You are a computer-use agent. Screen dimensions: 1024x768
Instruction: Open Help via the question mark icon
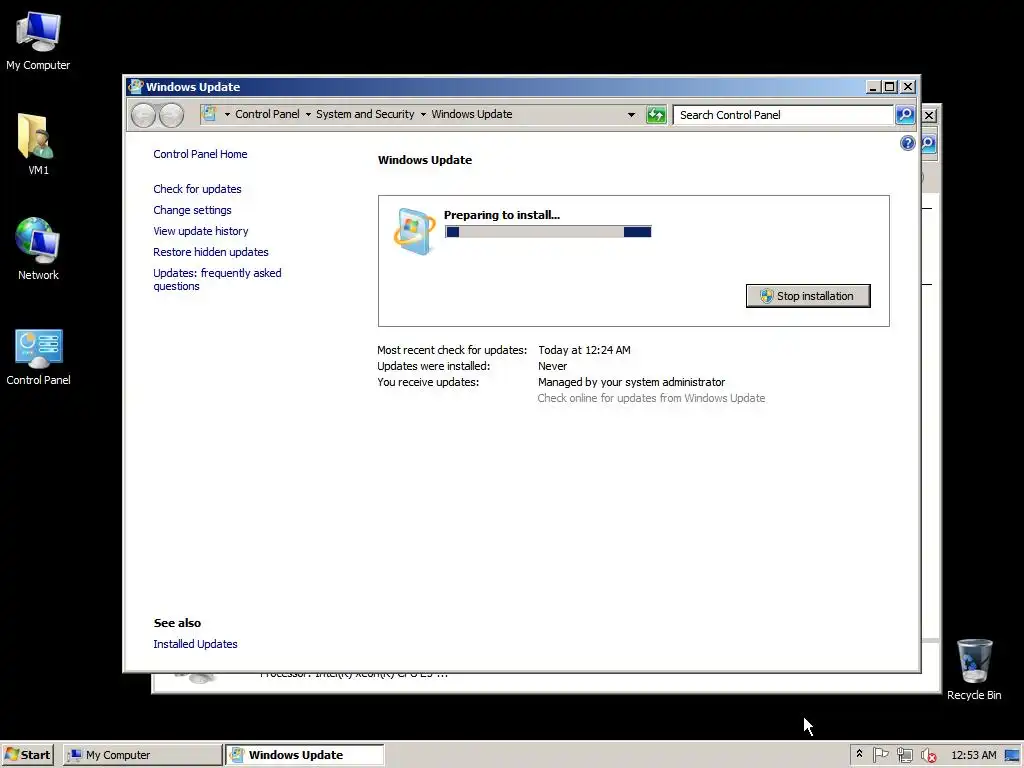[x=907, y=143]
